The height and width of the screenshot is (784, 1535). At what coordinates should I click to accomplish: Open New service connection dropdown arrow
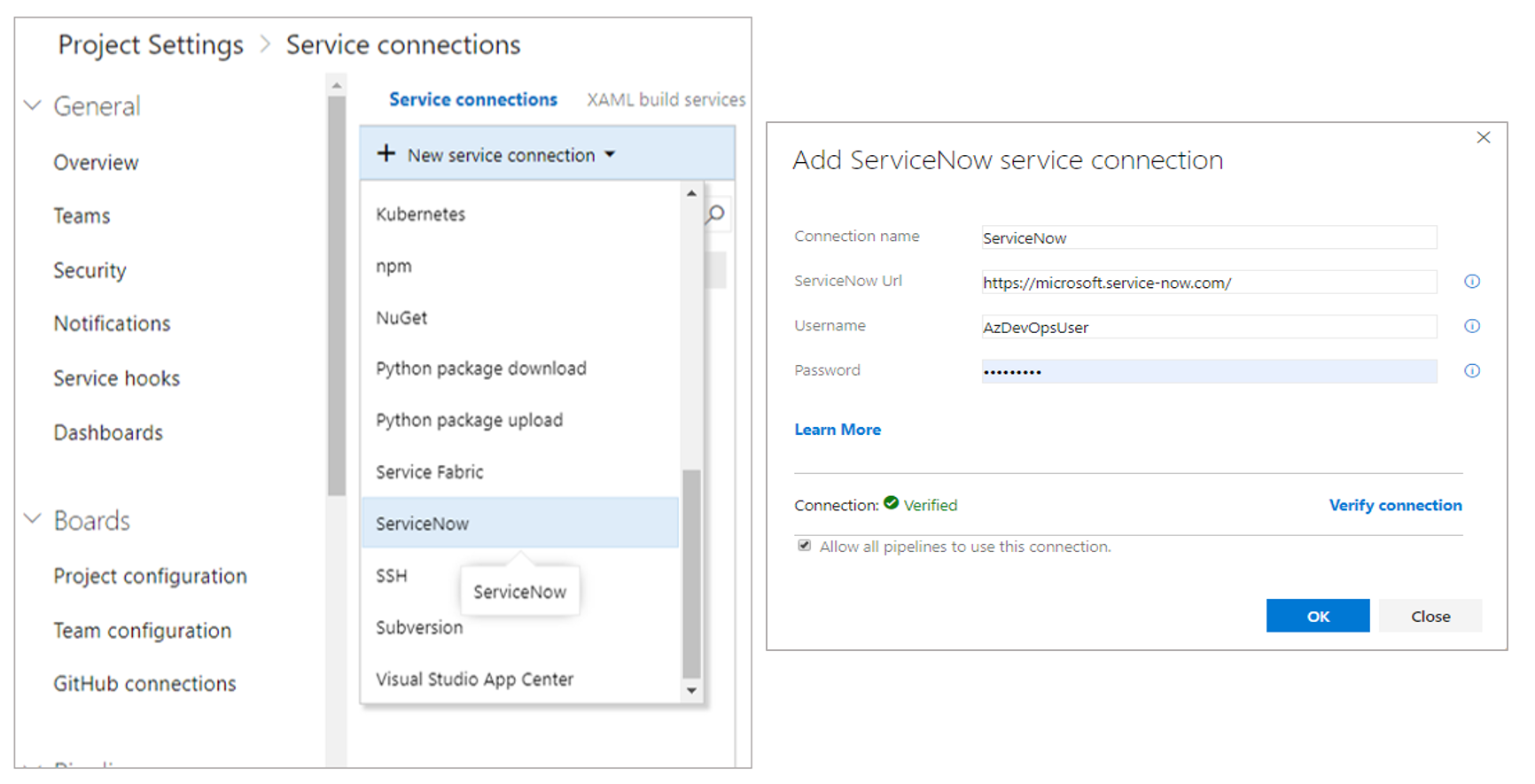point(610,154)
